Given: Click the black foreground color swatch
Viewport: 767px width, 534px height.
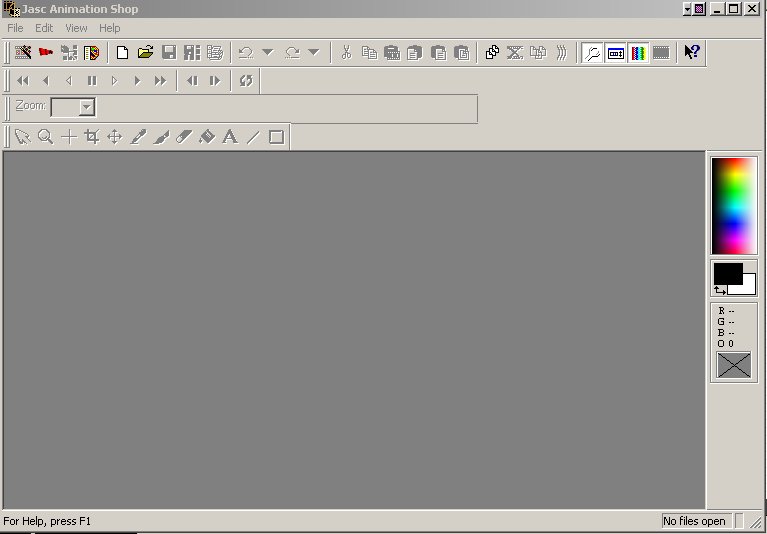Looking at the screenshot, I should pyautogui.click(x=727, y=273).
